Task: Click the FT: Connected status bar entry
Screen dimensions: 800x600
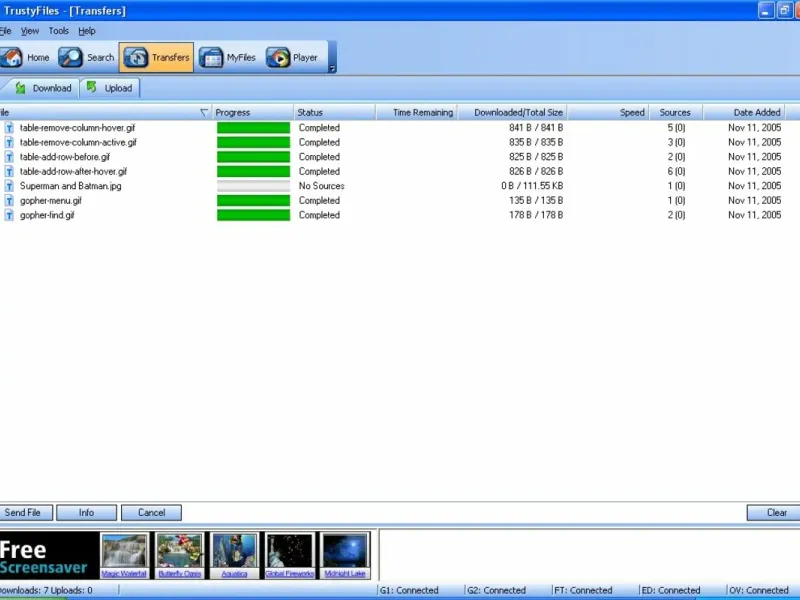Action: 583,590
